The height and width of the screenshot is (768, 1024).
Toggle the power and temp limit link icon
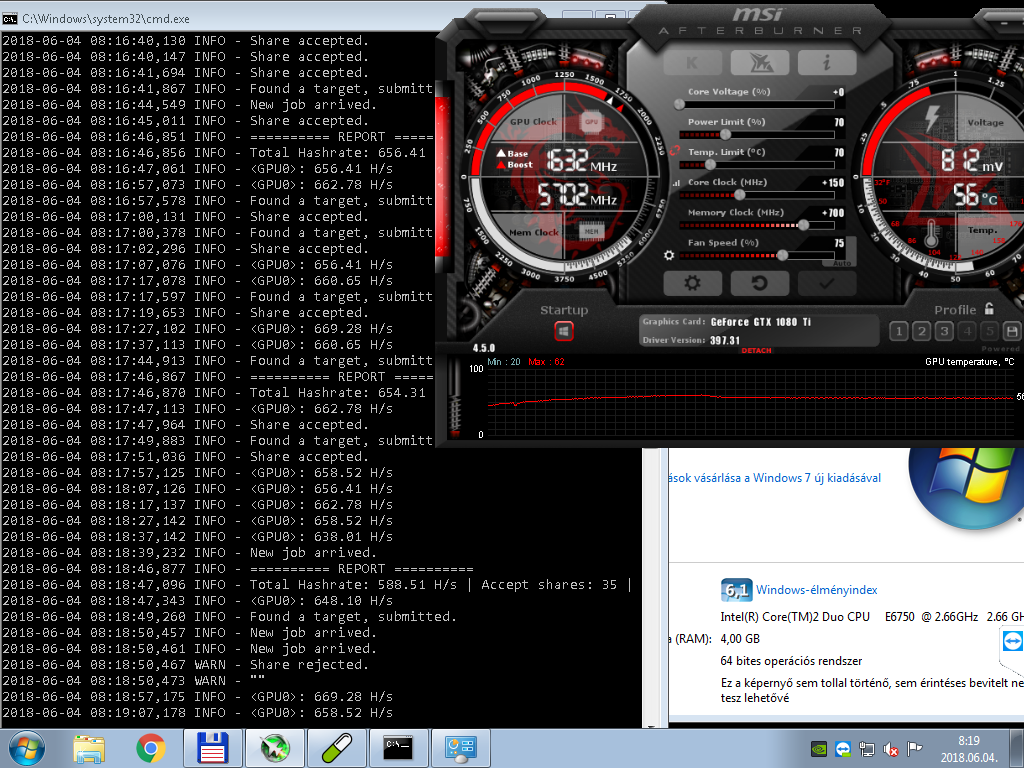pos(675,150)
